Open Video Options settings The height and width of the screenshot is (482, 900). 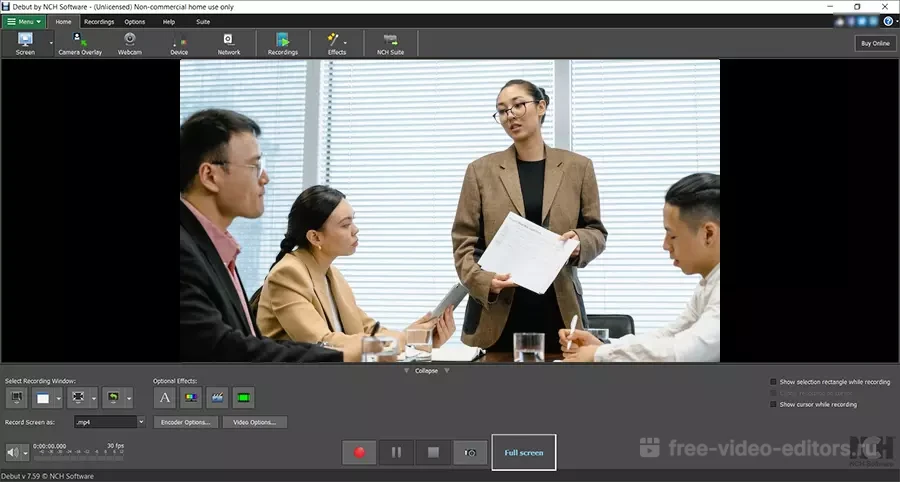pos(254,422)
